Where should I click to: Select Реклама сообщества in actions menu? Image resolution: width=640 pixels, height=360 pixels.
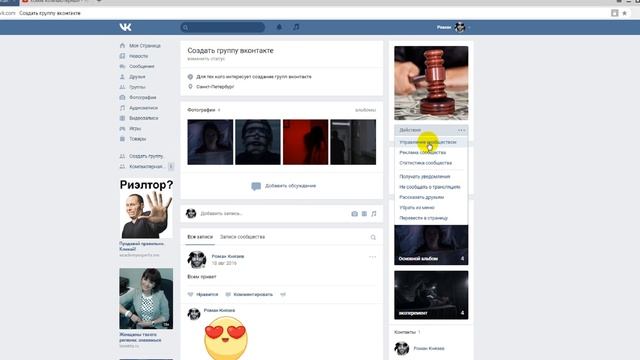(x=422, y=152)
